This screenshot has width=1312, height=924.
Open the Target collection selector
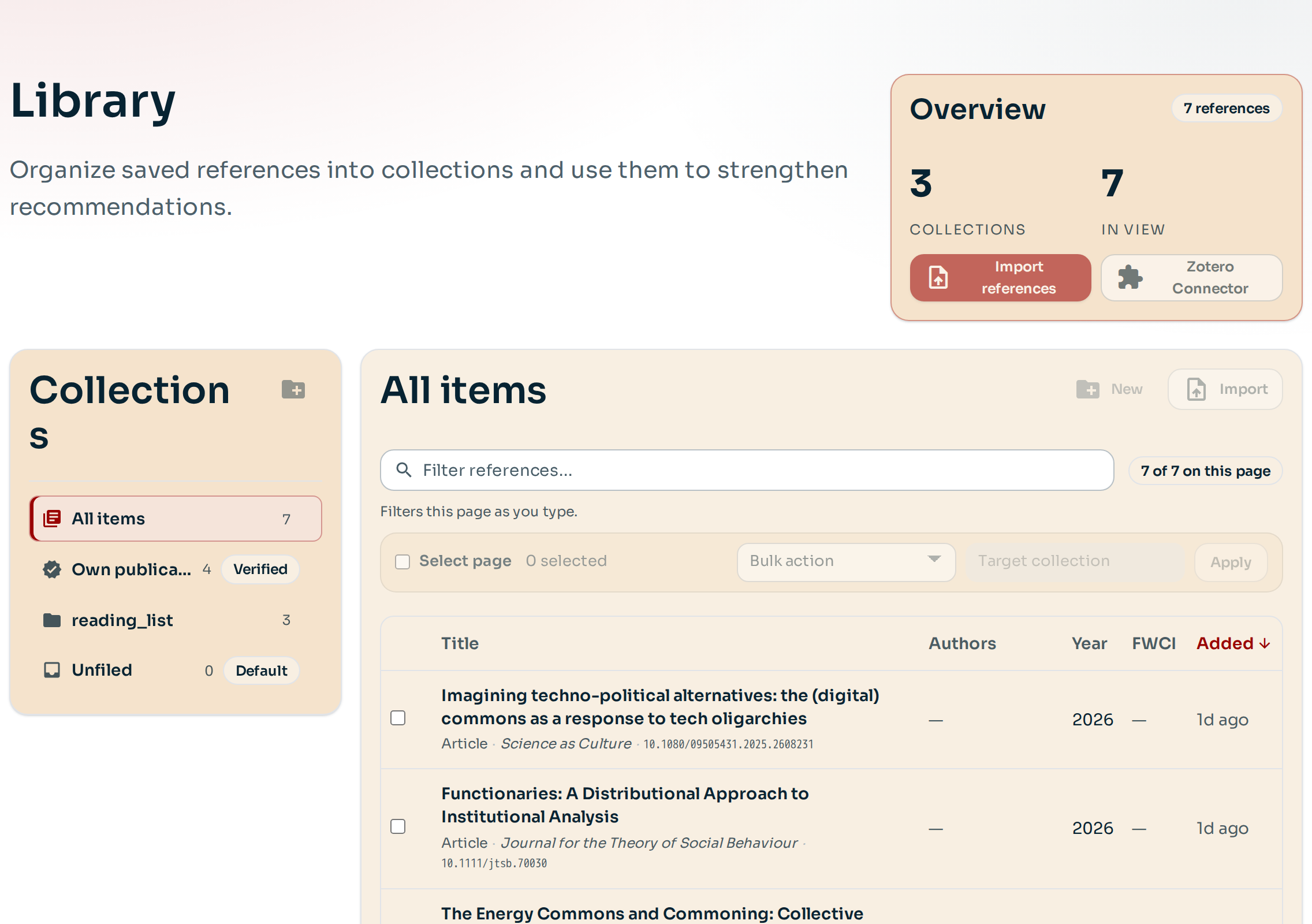[x=1073, y=561]
